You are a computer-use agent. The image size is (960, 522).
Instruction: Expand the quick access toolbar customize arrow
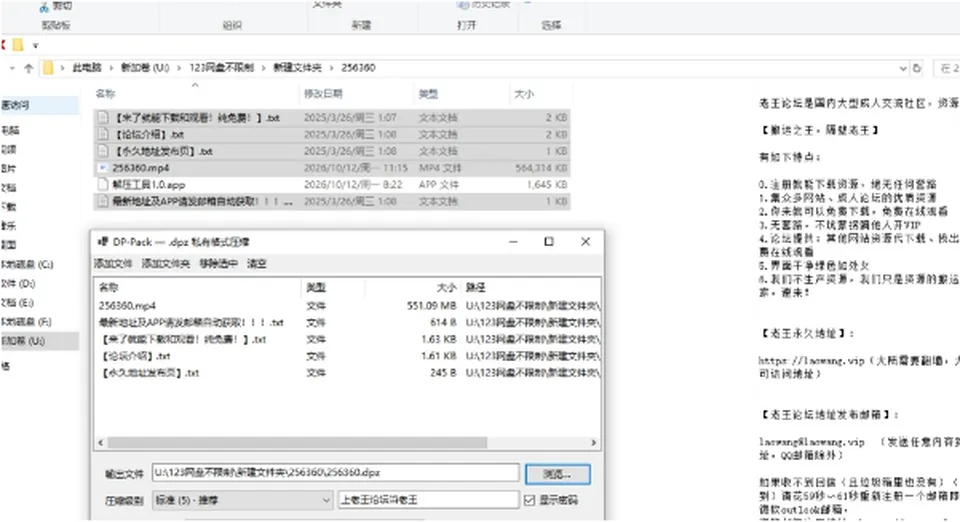tap(36, 45)
